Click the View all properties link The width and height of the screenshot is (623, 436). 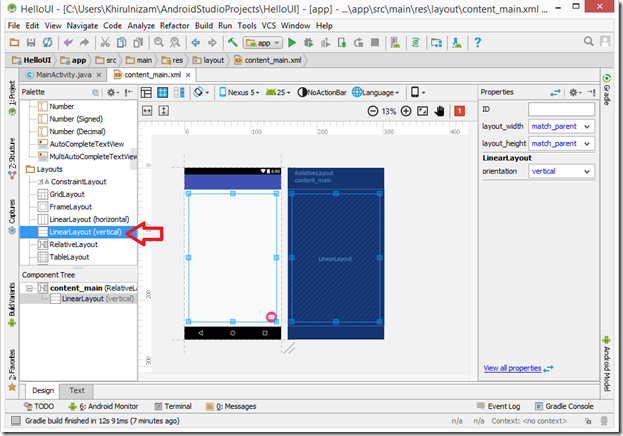tap(513, 368)
